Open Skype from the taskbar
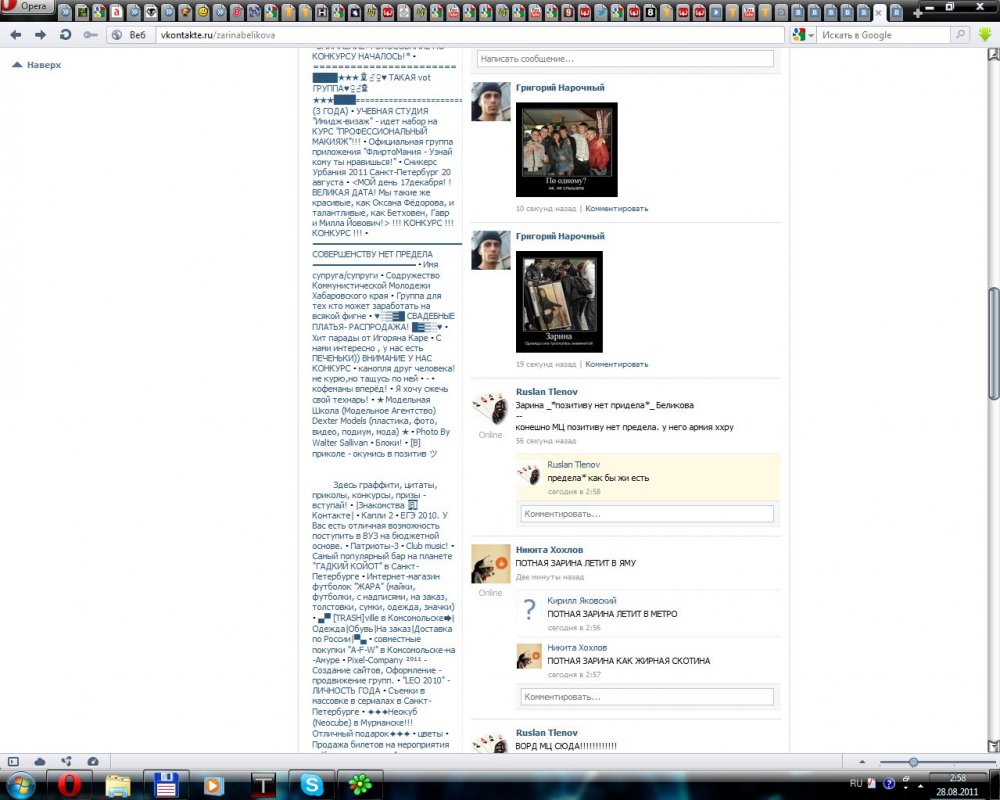This screenshot has height=800, width=1000. pos(311,785)
